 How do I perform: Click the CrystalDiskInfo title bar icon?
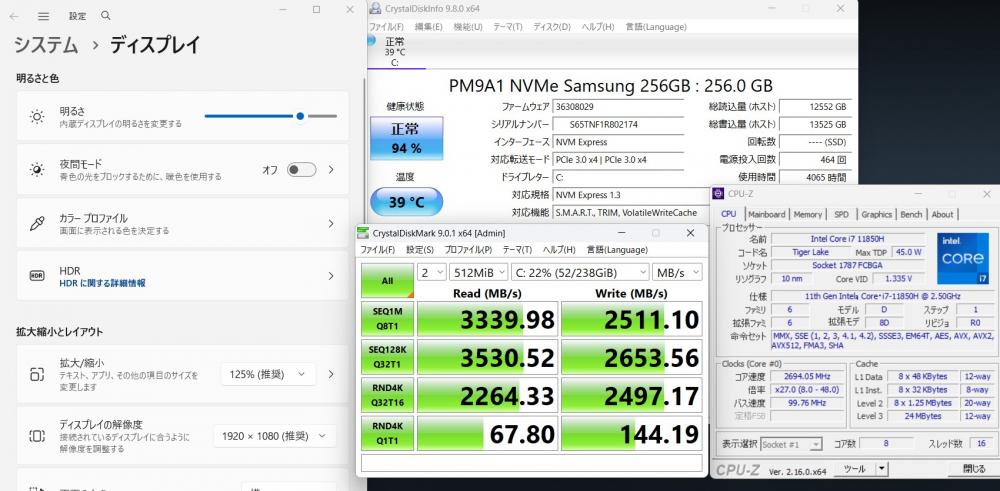coord(376,8)
